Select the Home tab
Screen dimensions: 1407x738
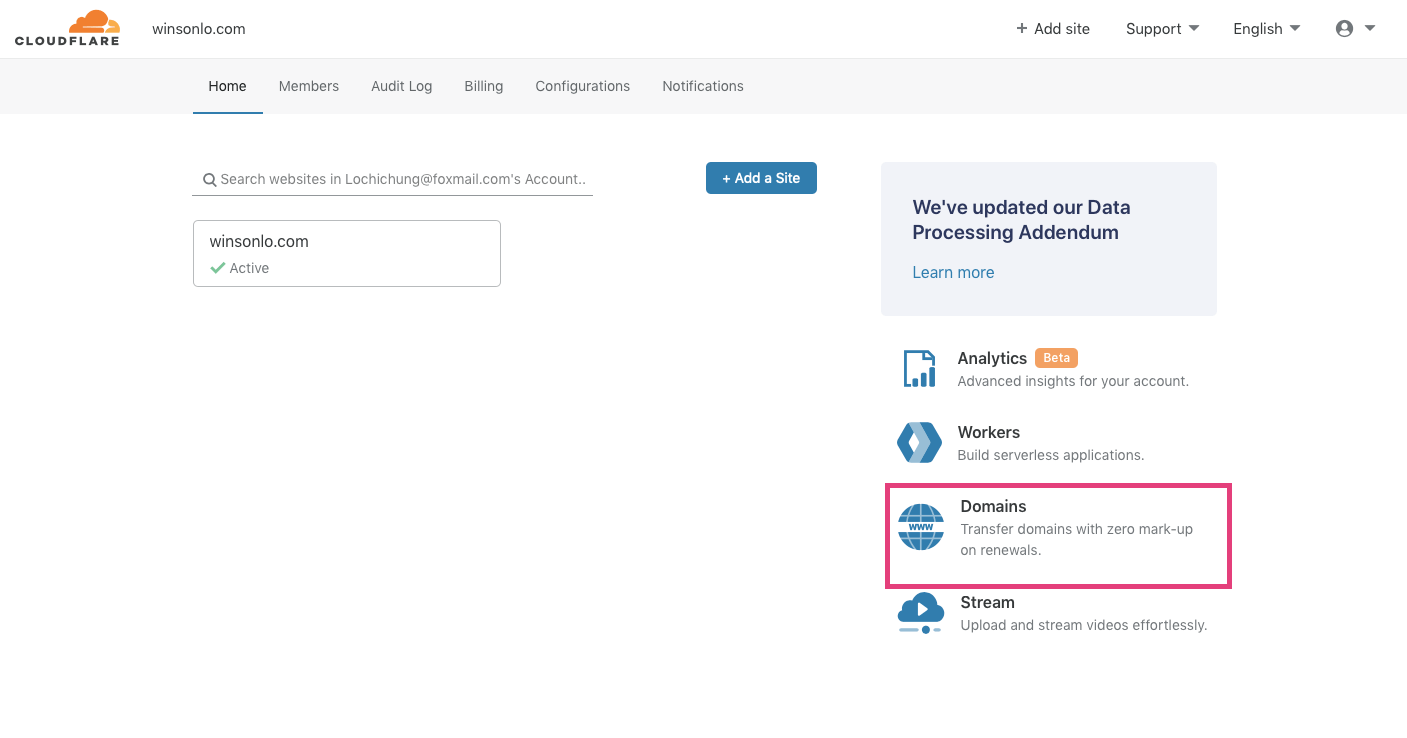pos(227,86)
